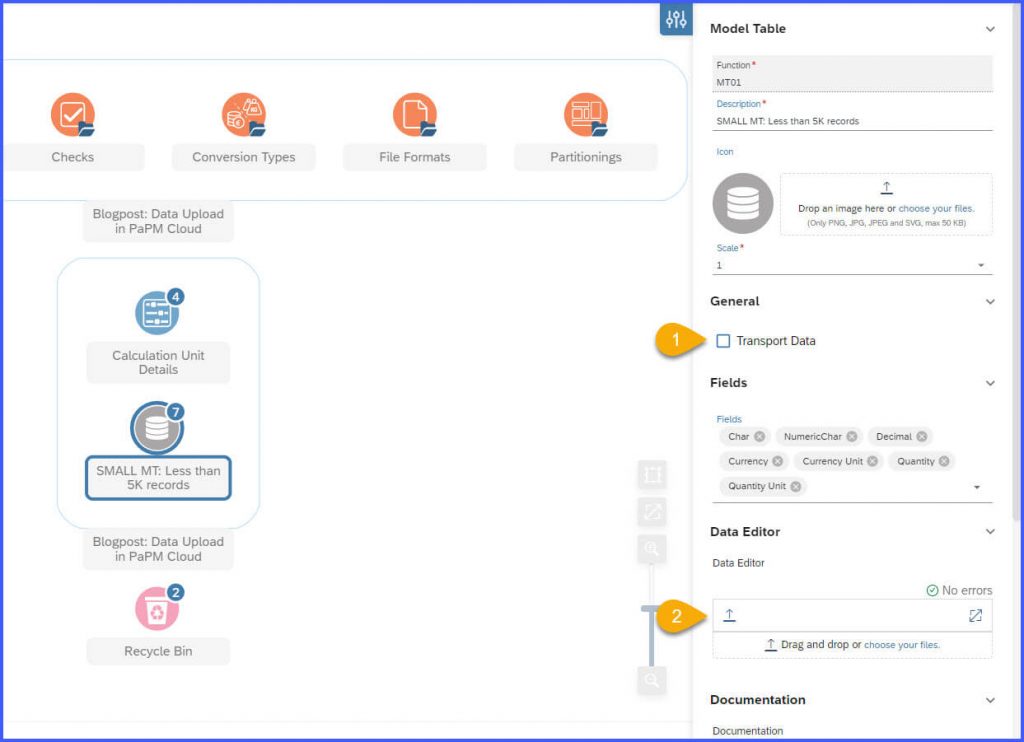The image size is (1024, 742).
Task: Open the Fields multi-select dropdown arrow
Action: tap(977, 487)
